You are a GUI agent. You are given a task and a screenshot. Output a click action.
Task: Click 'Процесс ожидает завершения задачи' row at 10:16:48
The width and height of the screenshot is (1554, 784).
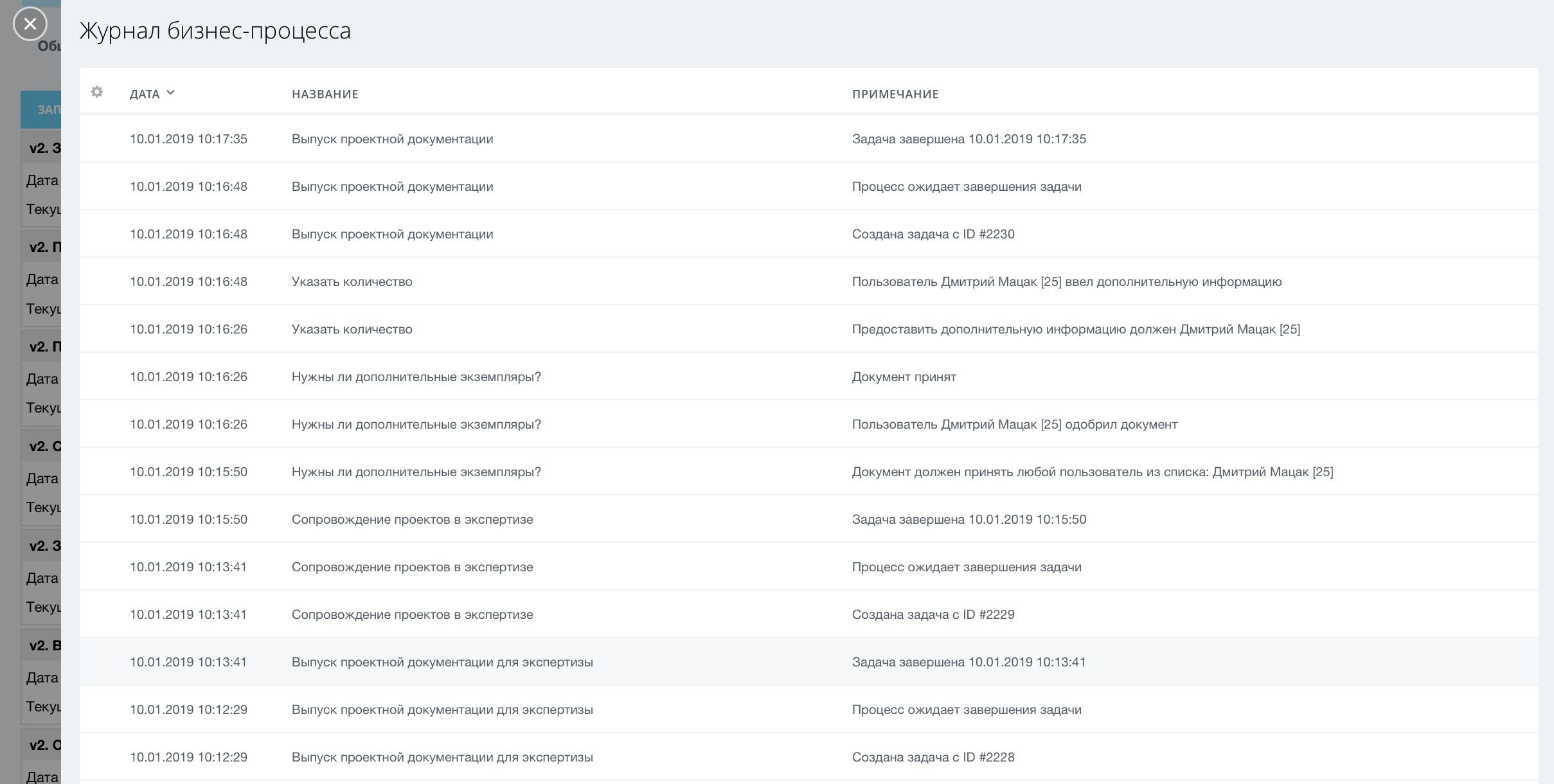coord(966,186)
